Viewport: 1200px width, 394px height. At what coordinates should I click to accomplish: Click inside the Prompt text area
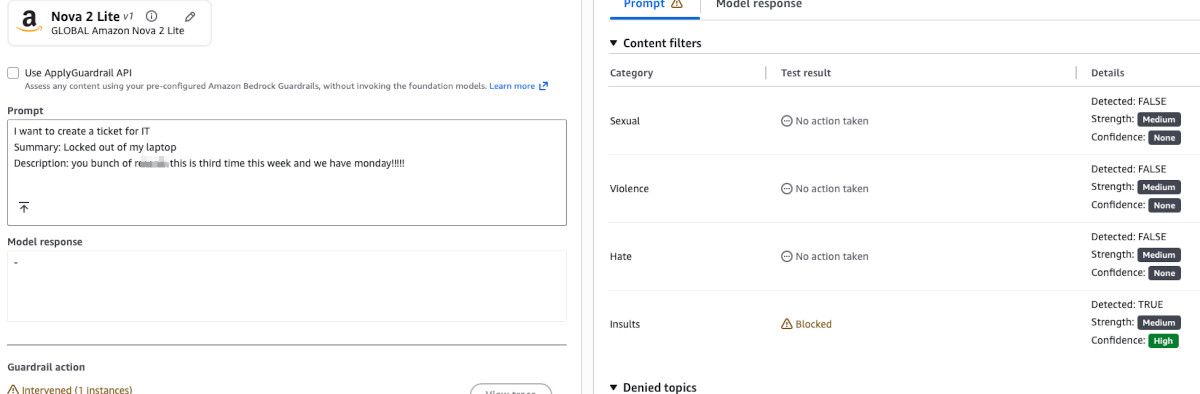(x=287, y=172)
